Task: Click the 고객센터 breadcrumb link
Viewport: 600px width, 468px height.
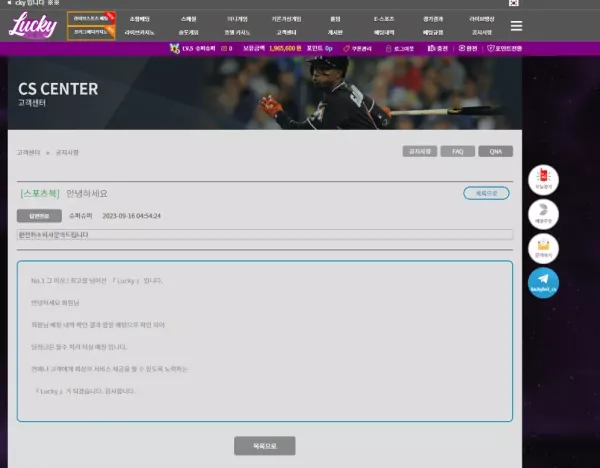Action: 28,152
